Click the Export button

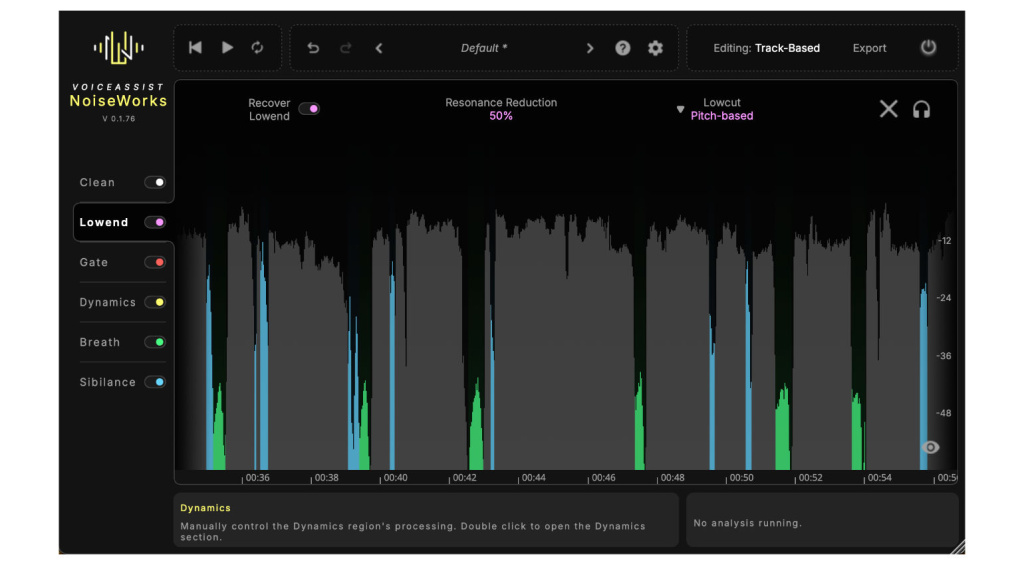tap(869, 48)
